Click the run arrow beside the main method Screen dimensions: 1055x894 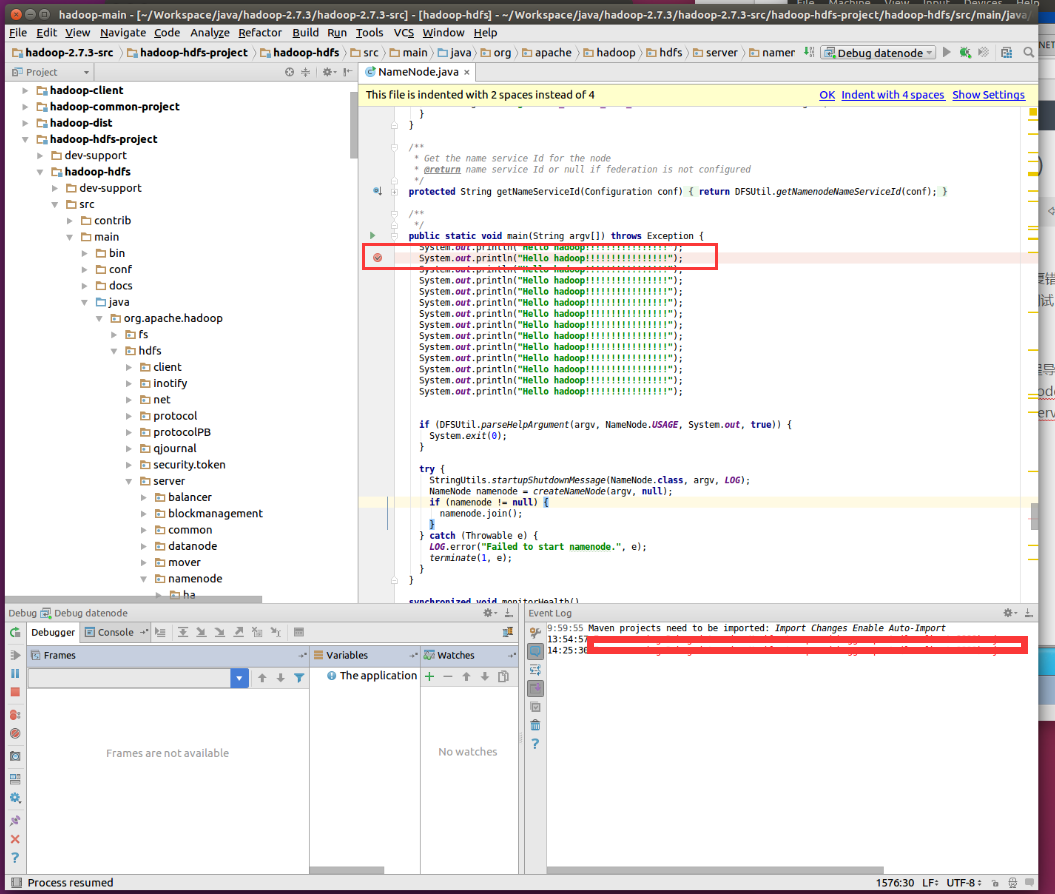pos(373,236)
